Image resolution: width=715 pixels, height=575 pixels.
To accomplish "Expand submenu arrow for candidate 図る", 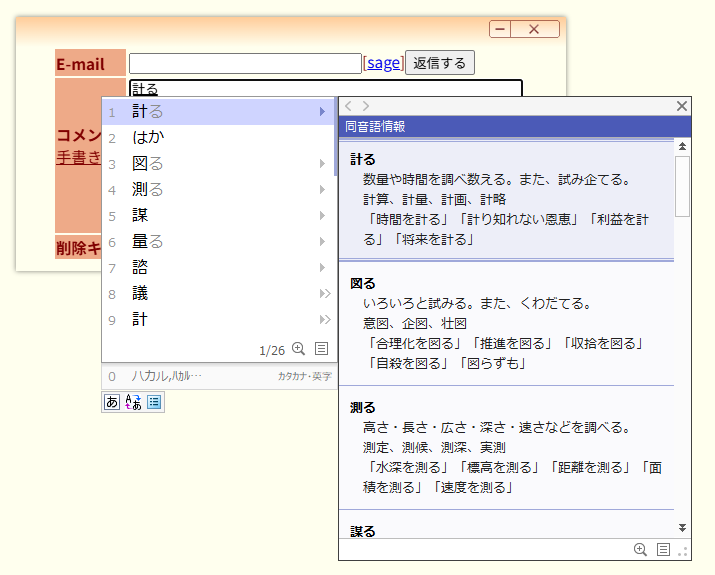I will click(322, 163).
